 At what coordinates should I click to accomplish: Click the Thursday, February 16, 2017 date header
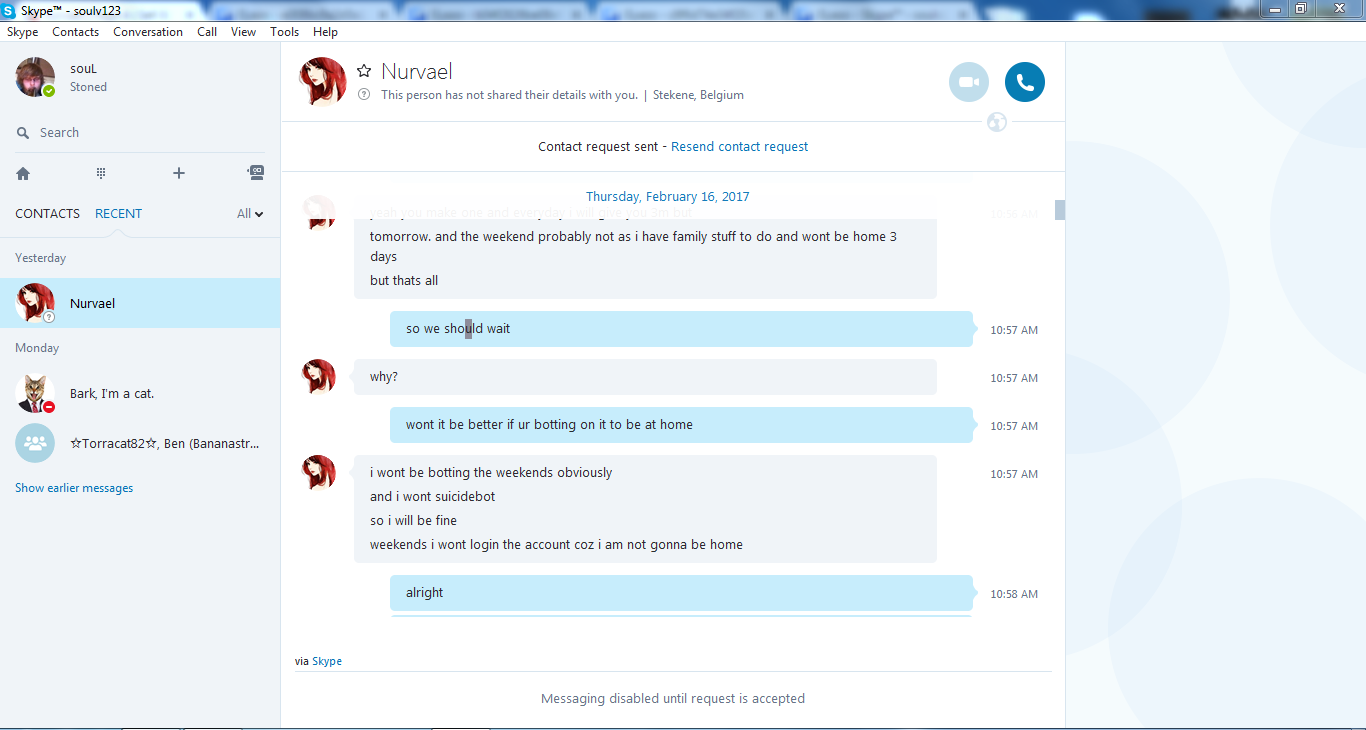tap(668, 197)
